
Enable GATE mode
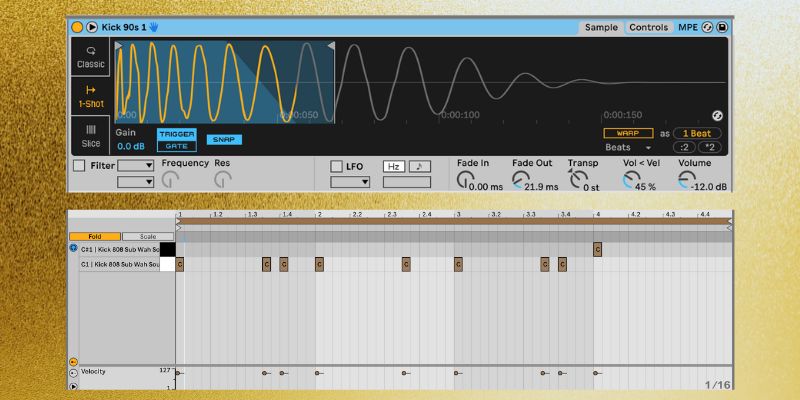coord(177,146)
